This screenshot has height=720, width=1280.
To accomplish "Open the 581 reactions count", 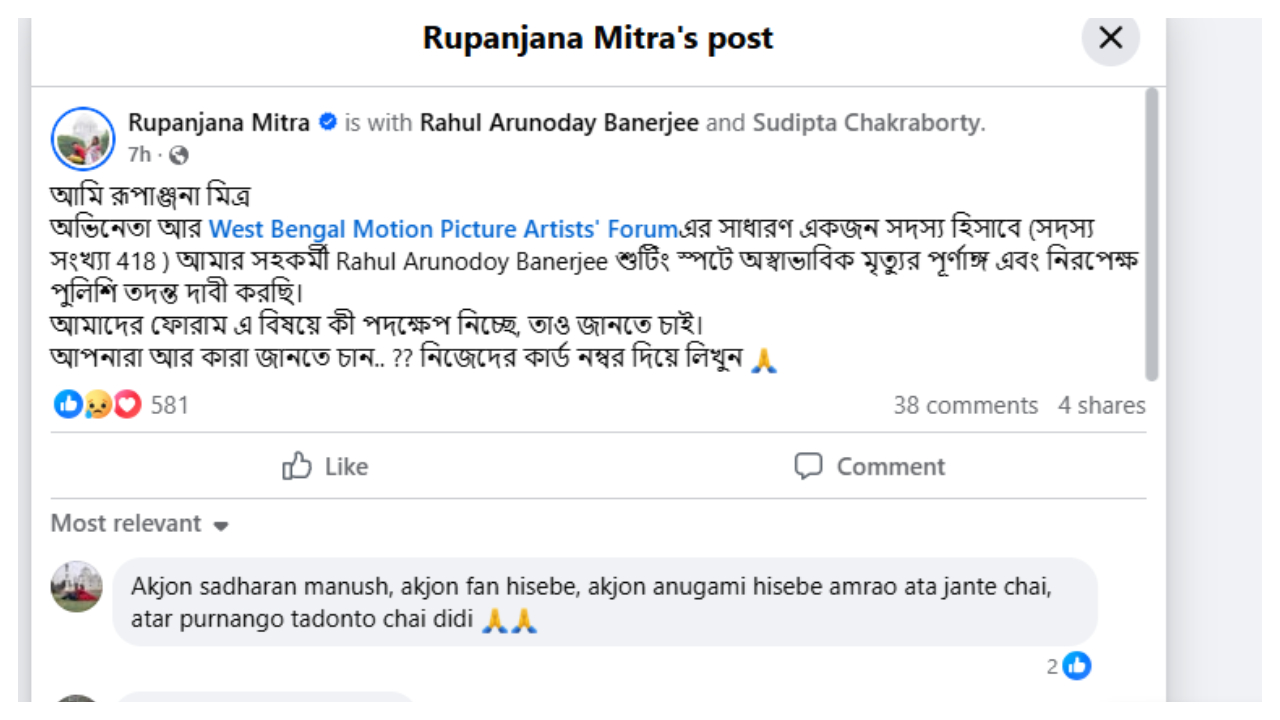I will [169, 405].
